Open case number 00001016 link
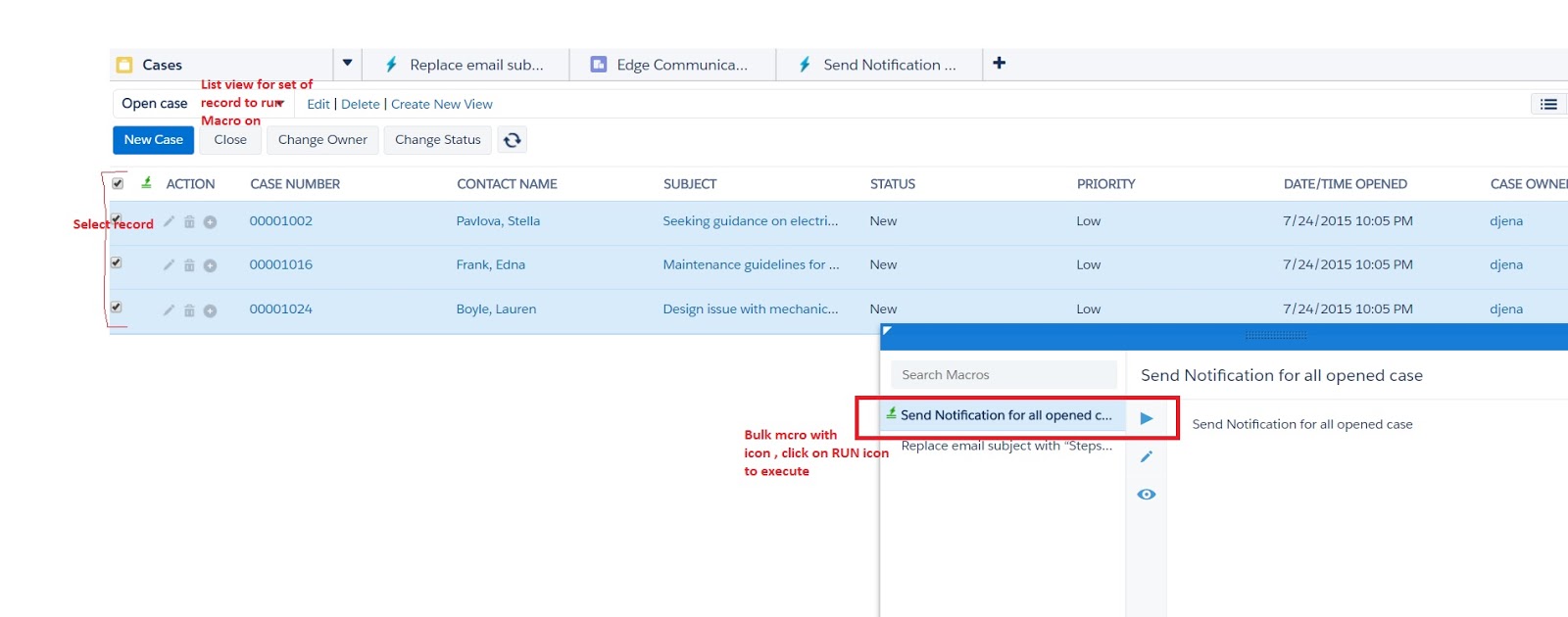Image resolution: width=1568 pixels, height=617 pixels. tap(280, 264)
